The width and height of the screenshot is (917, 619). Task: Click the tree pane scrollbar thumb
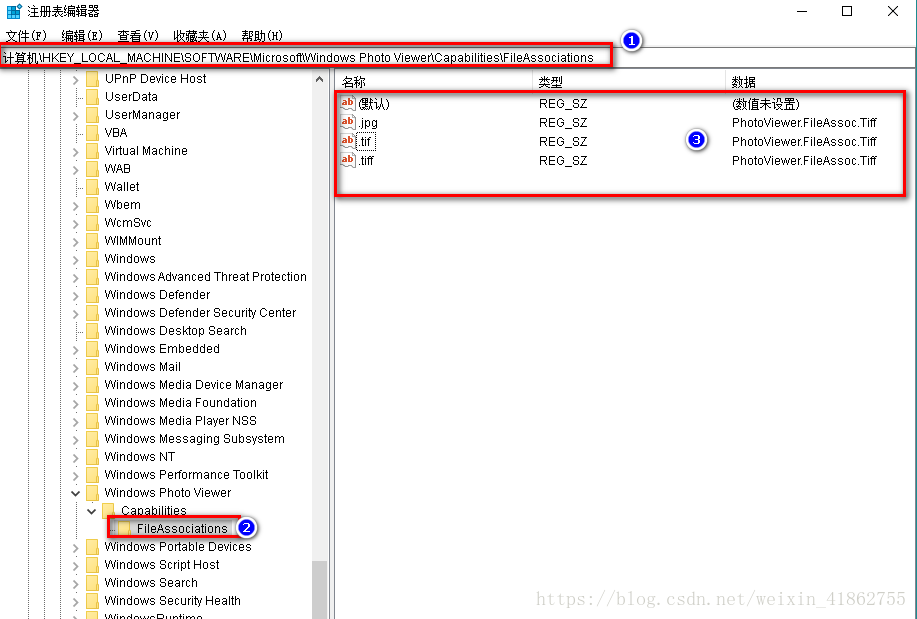tap(319, 589)
